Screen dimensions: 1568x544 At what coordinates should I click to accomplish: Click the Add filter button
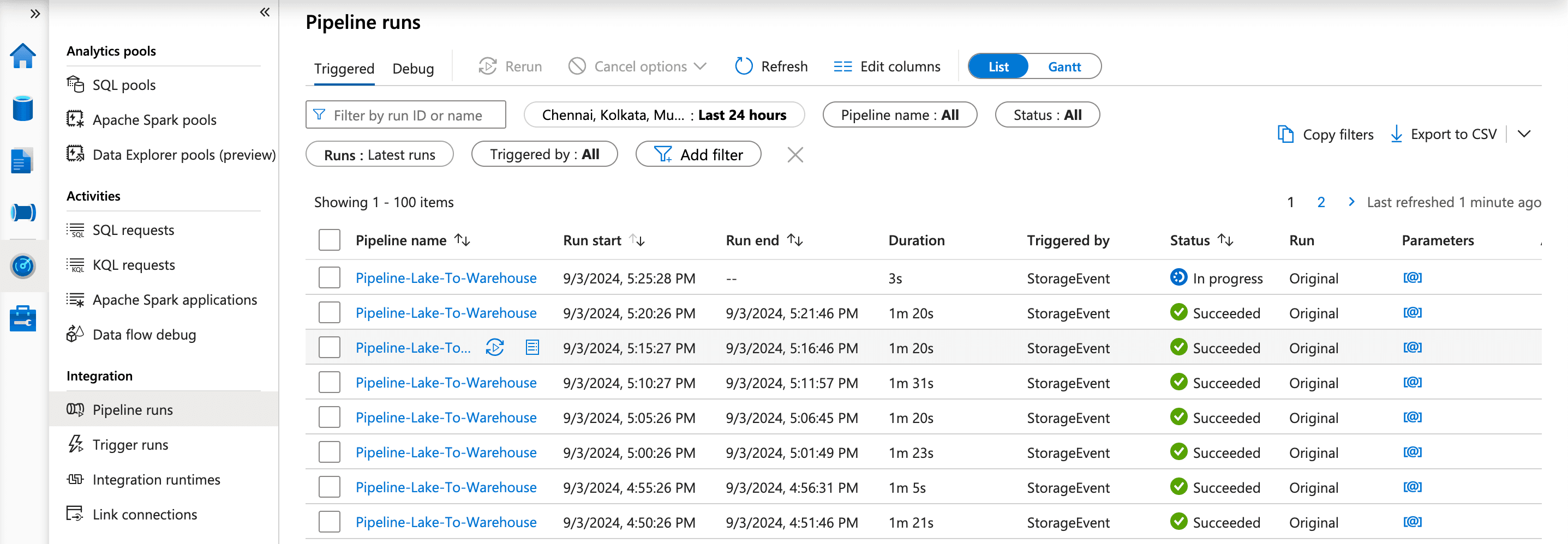698,154
